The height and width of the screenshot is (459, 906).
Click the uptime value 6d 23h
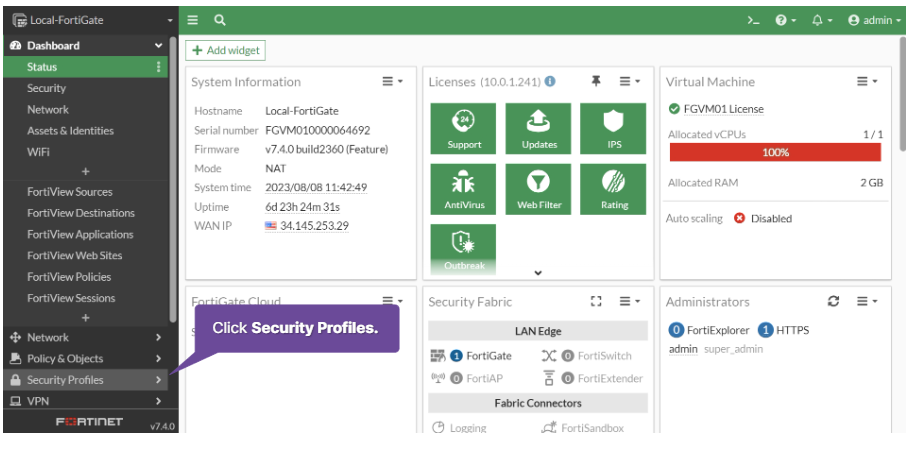(302, 207)
